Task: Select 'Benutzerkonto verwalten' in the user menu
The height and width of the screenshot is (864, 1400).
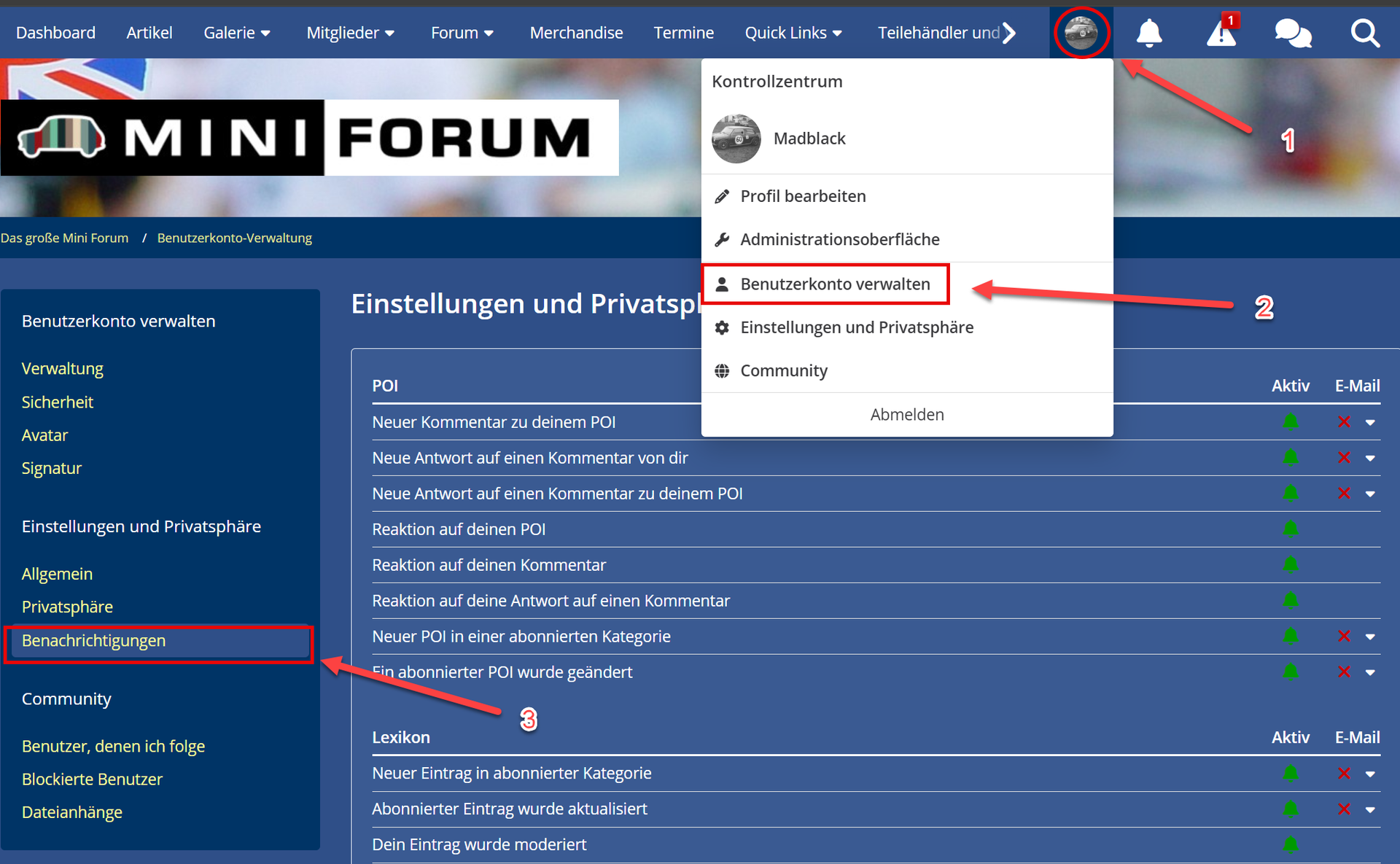Action: coord(835,284)
